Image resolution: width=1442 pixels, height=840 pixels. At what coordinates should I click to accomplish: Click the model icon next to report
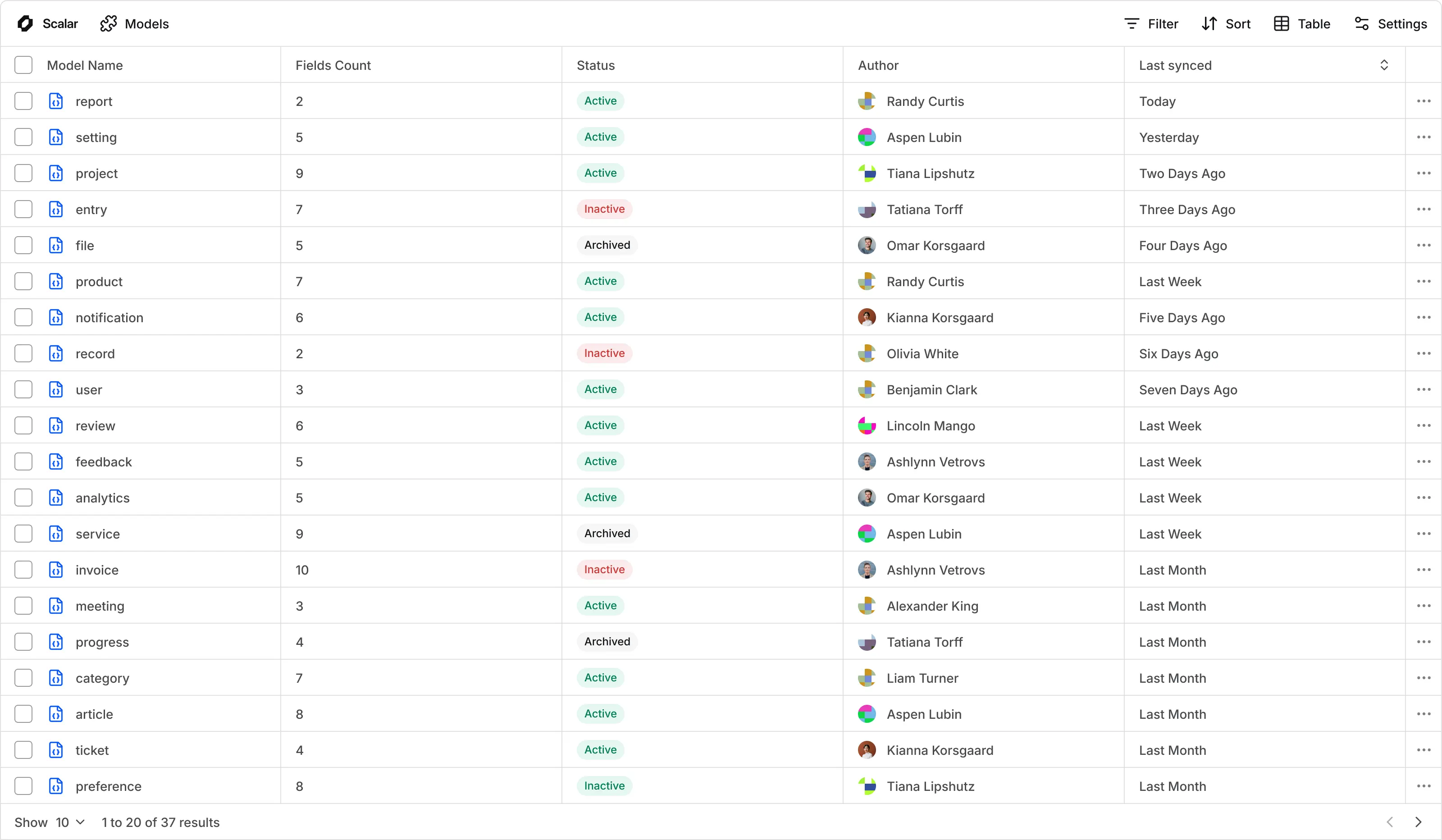point(56,101)
